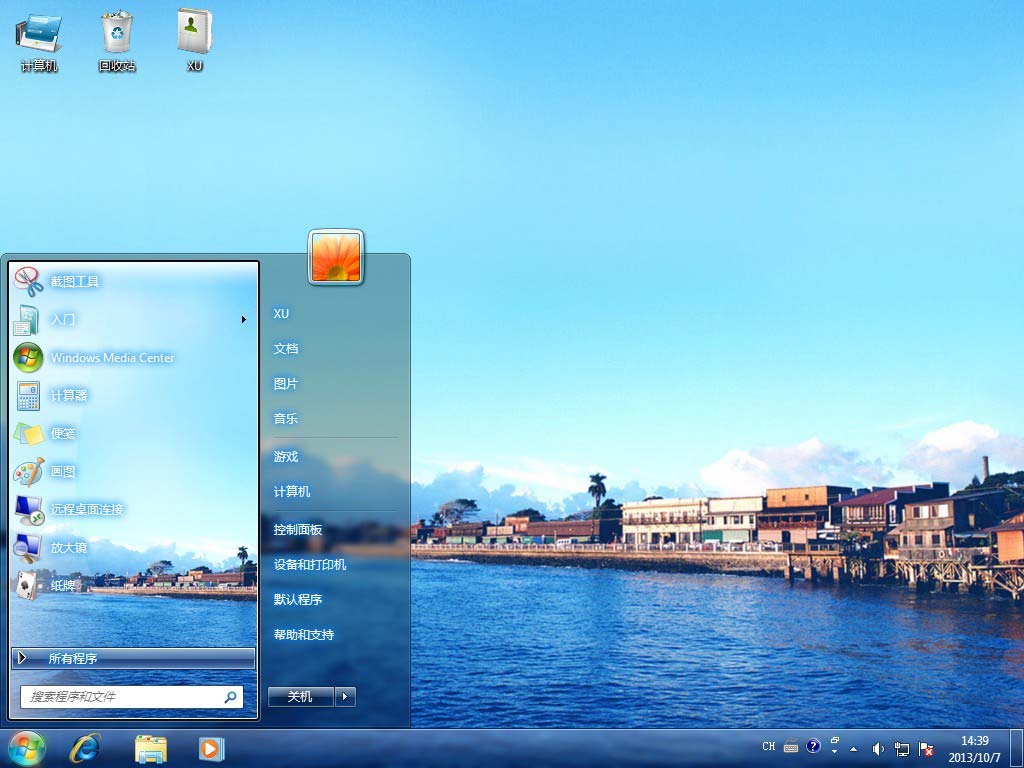
Task: Launch Windows Media Center from Start menu
Action: coord(111,358)
